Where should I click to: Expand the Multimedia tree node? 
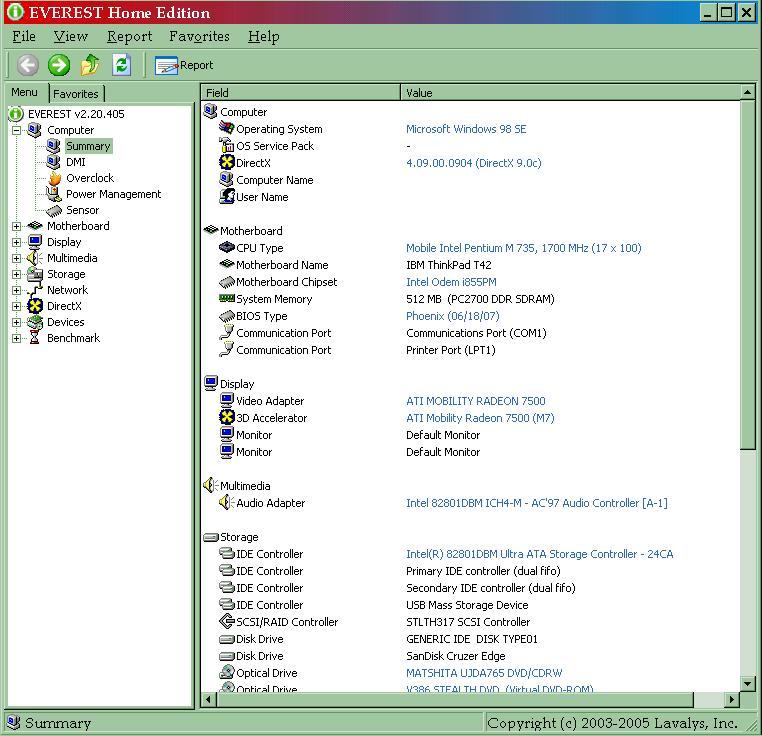coord(17,258)
